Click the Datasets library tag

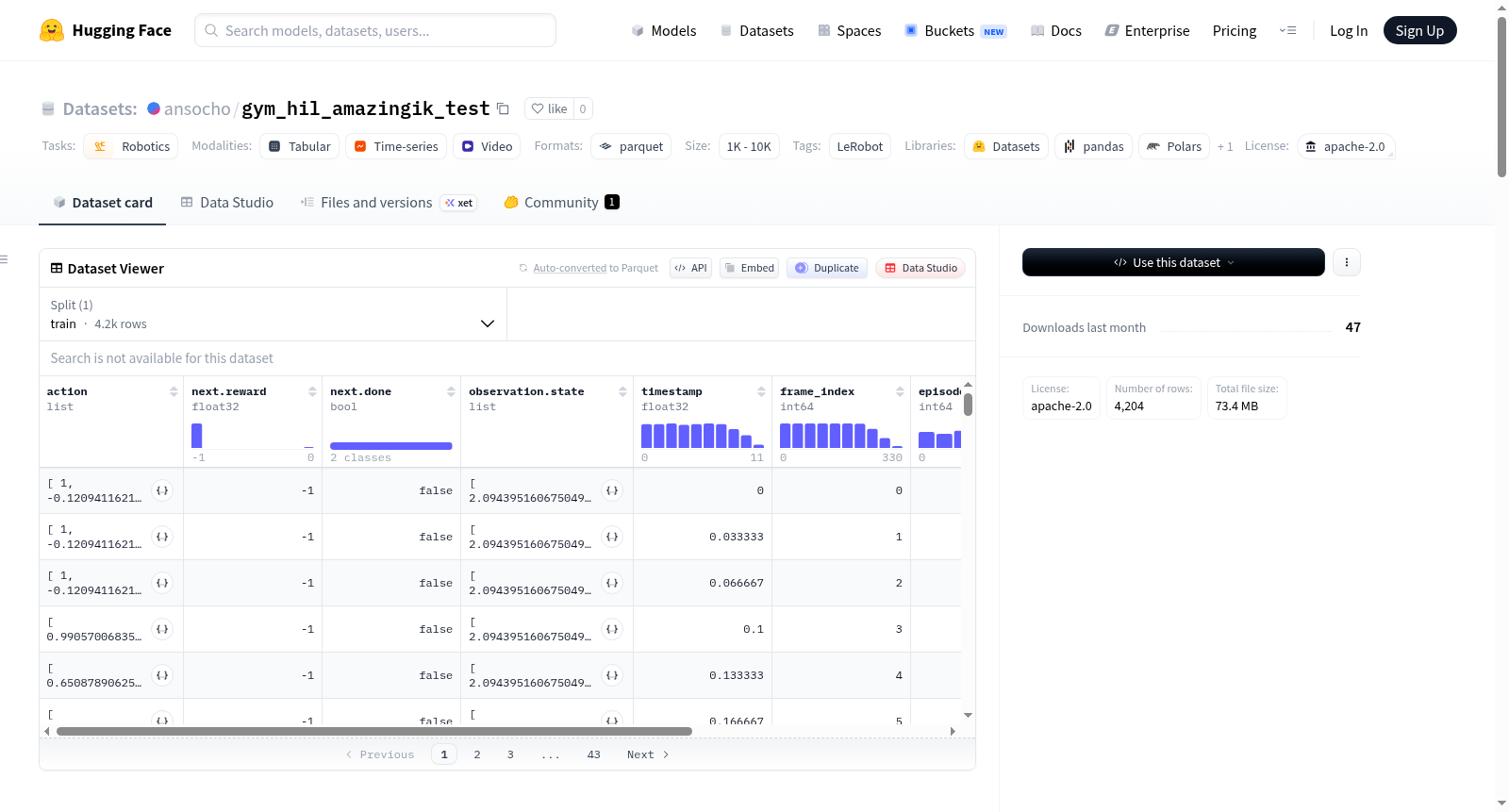pyautogui.click(x=1006, y=146)
